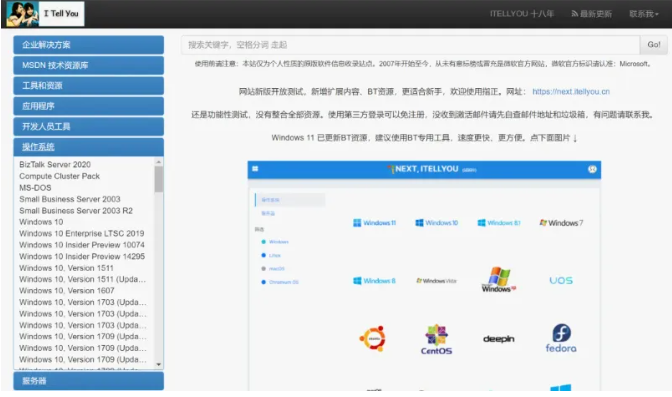Click the Go! search button
The width and height of the screenshot is (672, 397).
coord(654,45)
